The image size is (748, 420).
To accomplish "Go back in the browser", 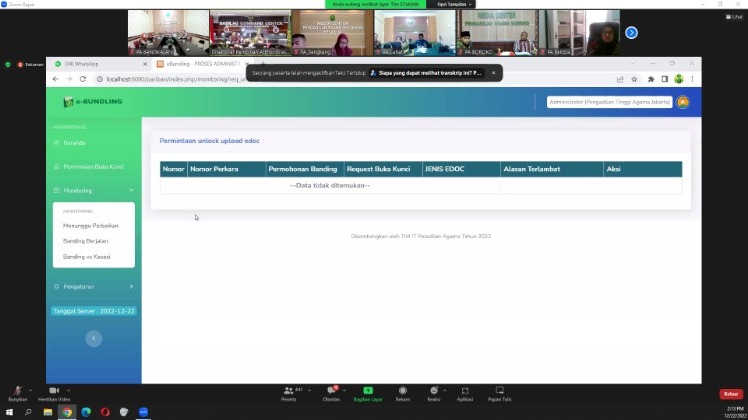I will pyautogui.click(x=55, y=79).
